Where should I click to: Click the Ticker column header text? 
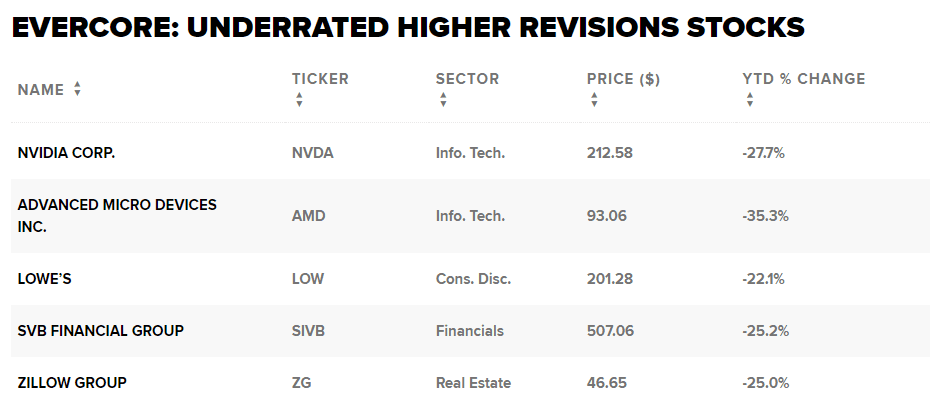pos(320,79)
